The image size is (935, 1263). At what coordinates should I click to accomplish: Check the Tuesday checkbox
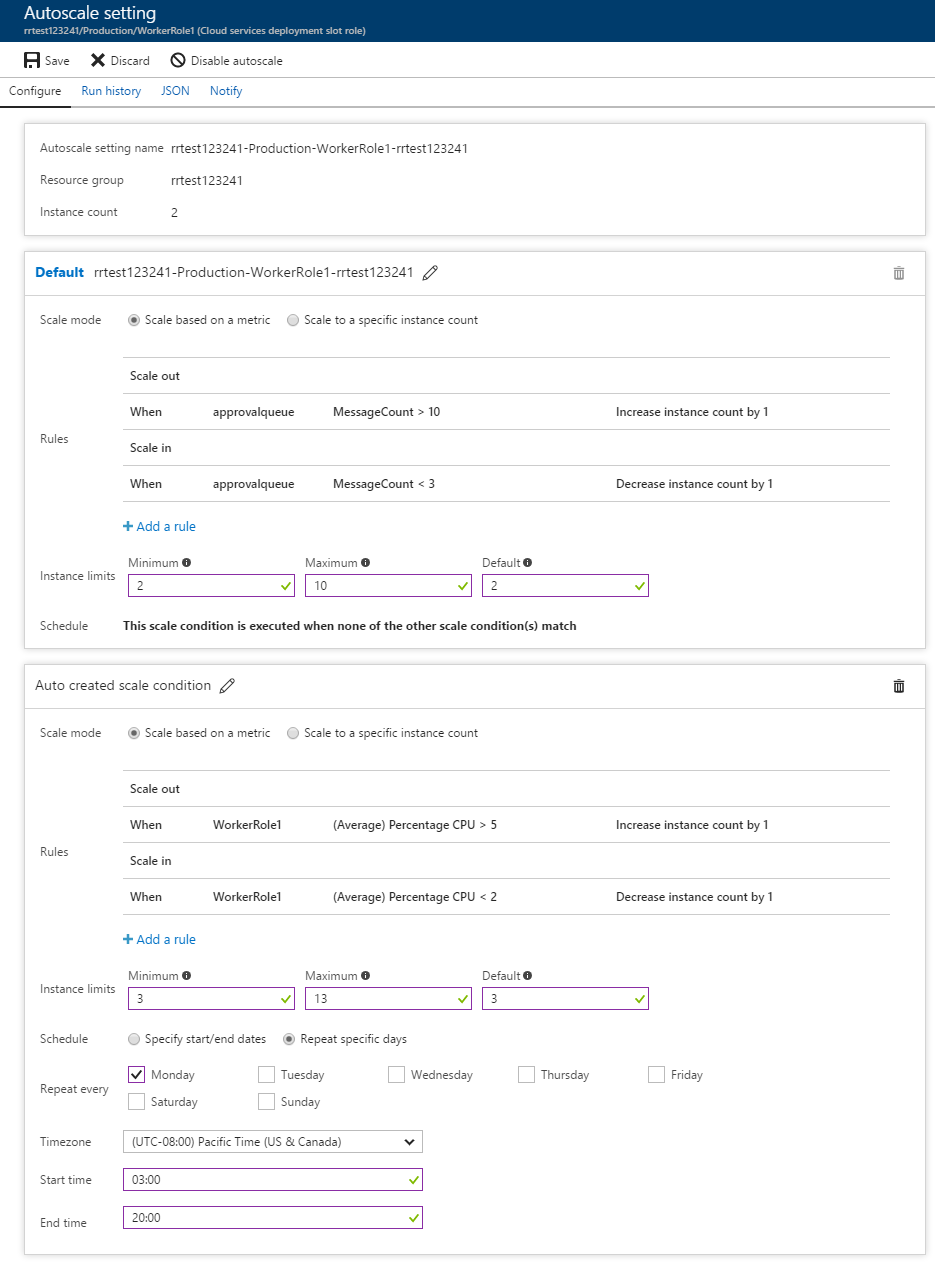pyautogui.click(x=266, y=1075)
